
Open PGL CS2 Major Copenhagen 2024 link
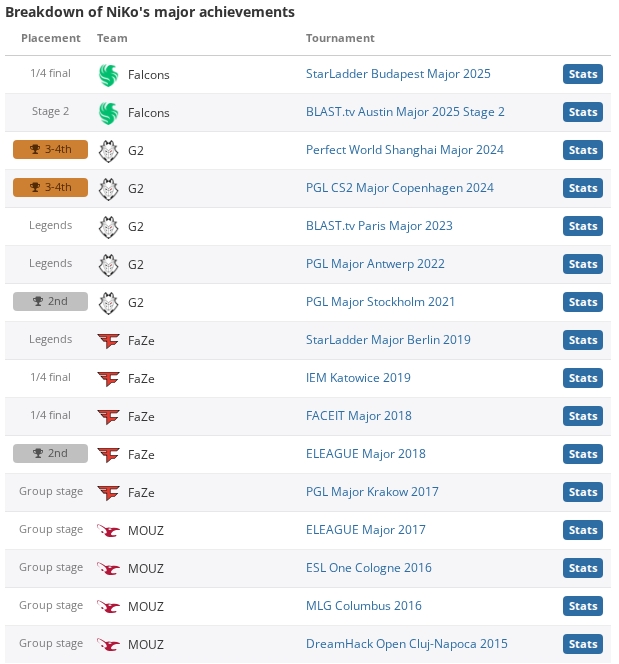(400, 188)
